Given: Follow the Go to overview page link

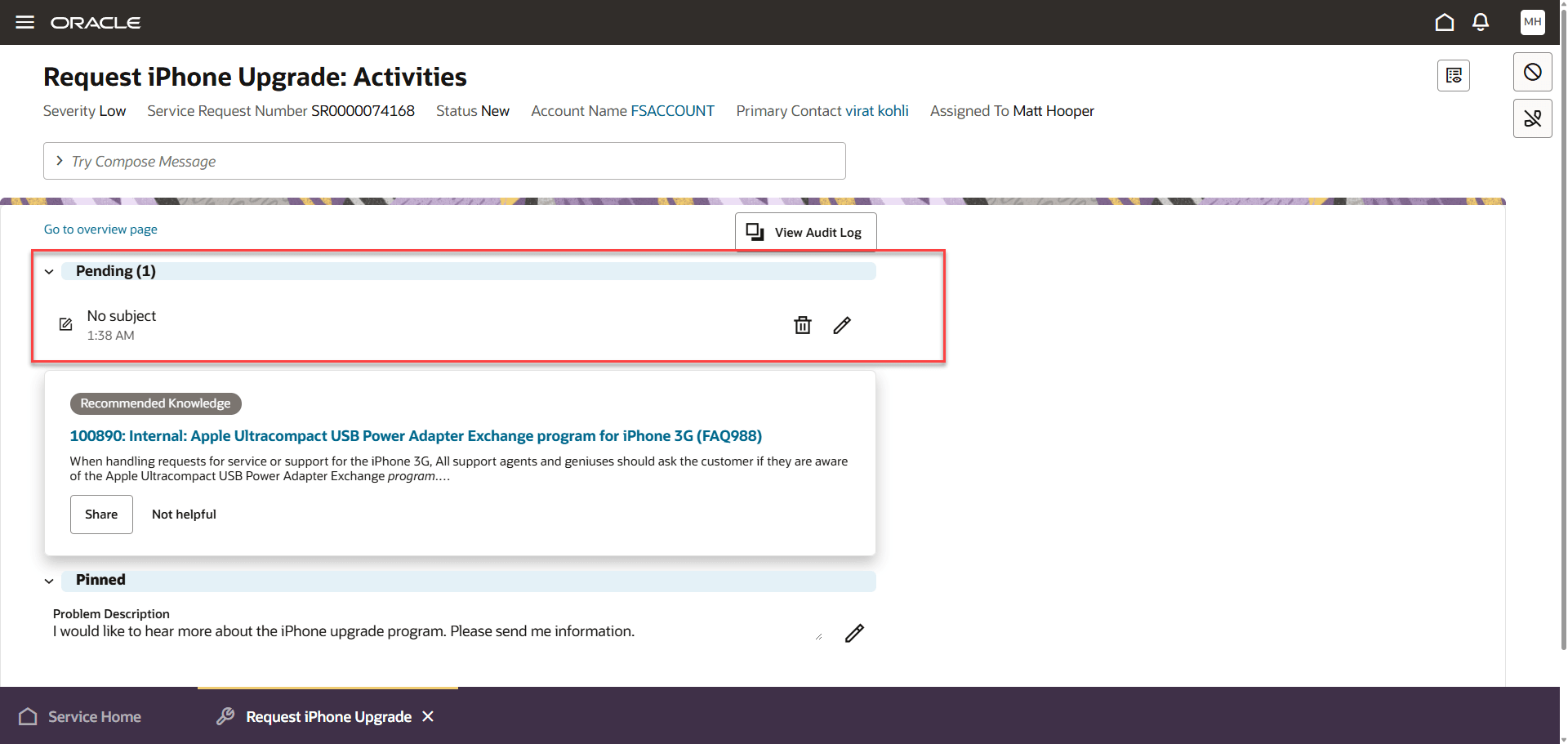Looking at the screenshot, I should (100, 229).
